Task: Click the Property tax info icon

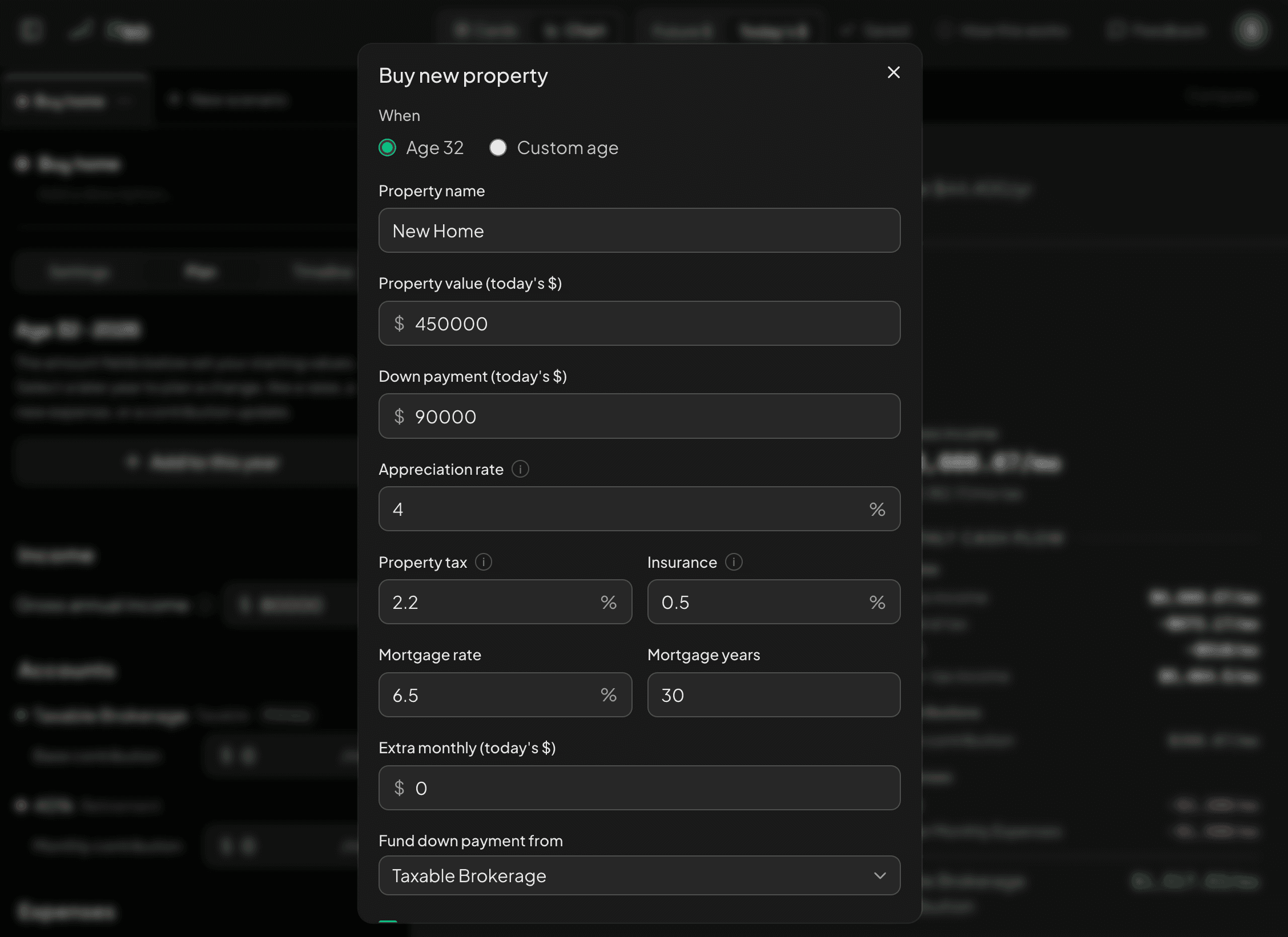Action: (484, 562)
